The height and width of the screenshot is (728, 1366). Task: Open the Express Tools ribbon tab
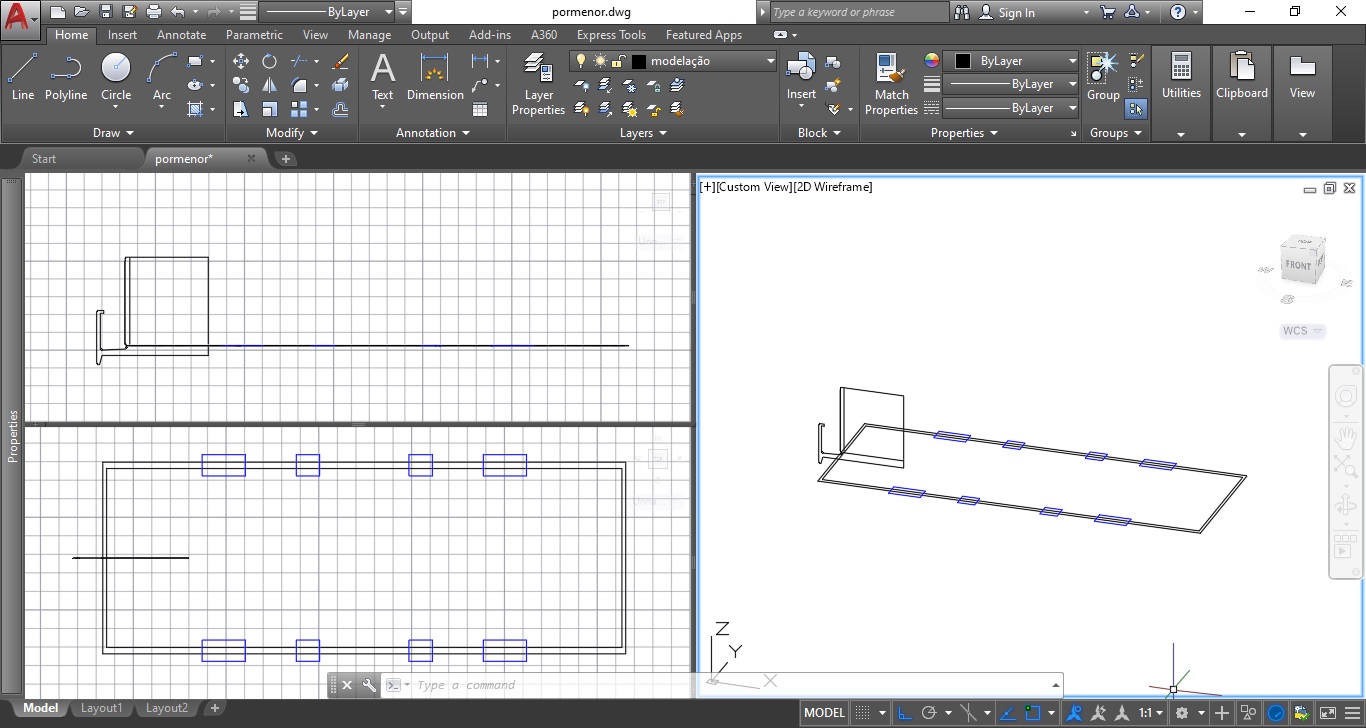pyautogui.click(x=611, y=34)
